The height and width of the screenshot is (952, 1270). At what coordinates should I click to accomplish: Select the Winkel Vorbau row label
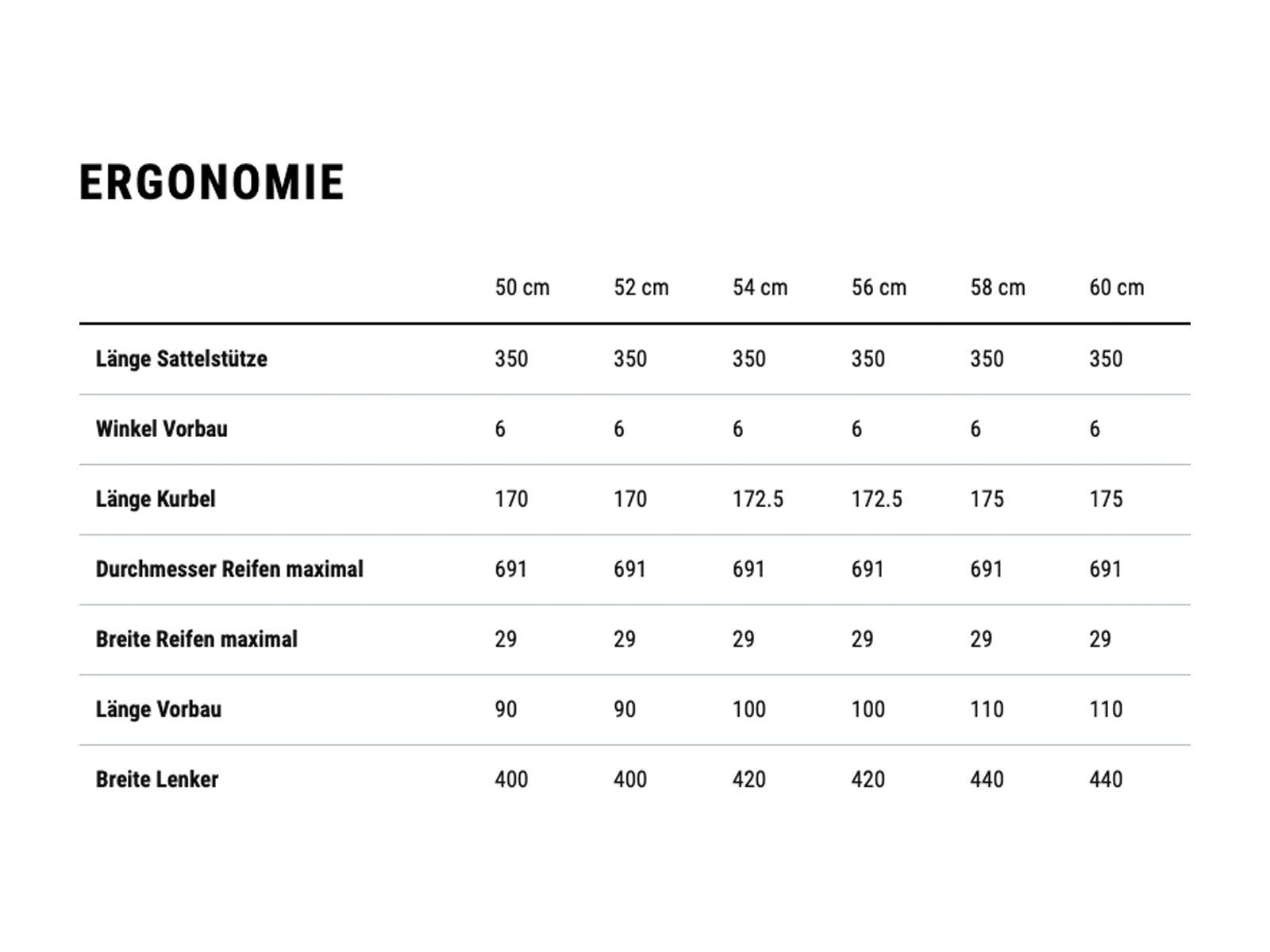point(162,429)
